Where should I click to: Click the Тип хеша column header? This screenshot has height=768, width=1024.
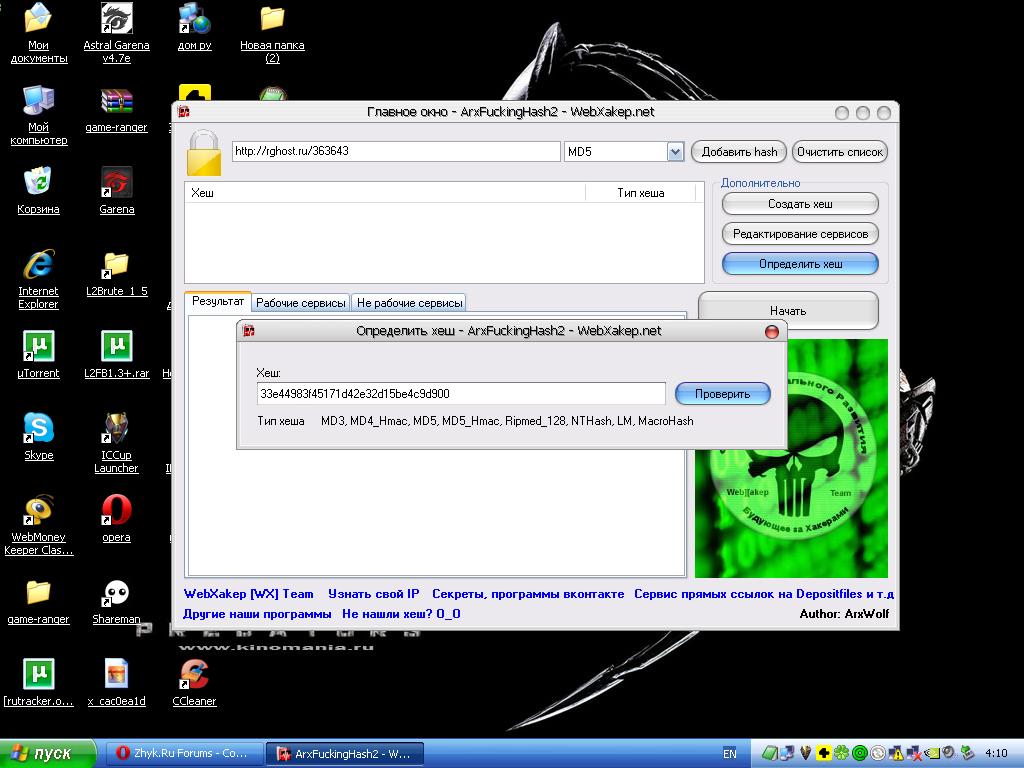[641, 193]
